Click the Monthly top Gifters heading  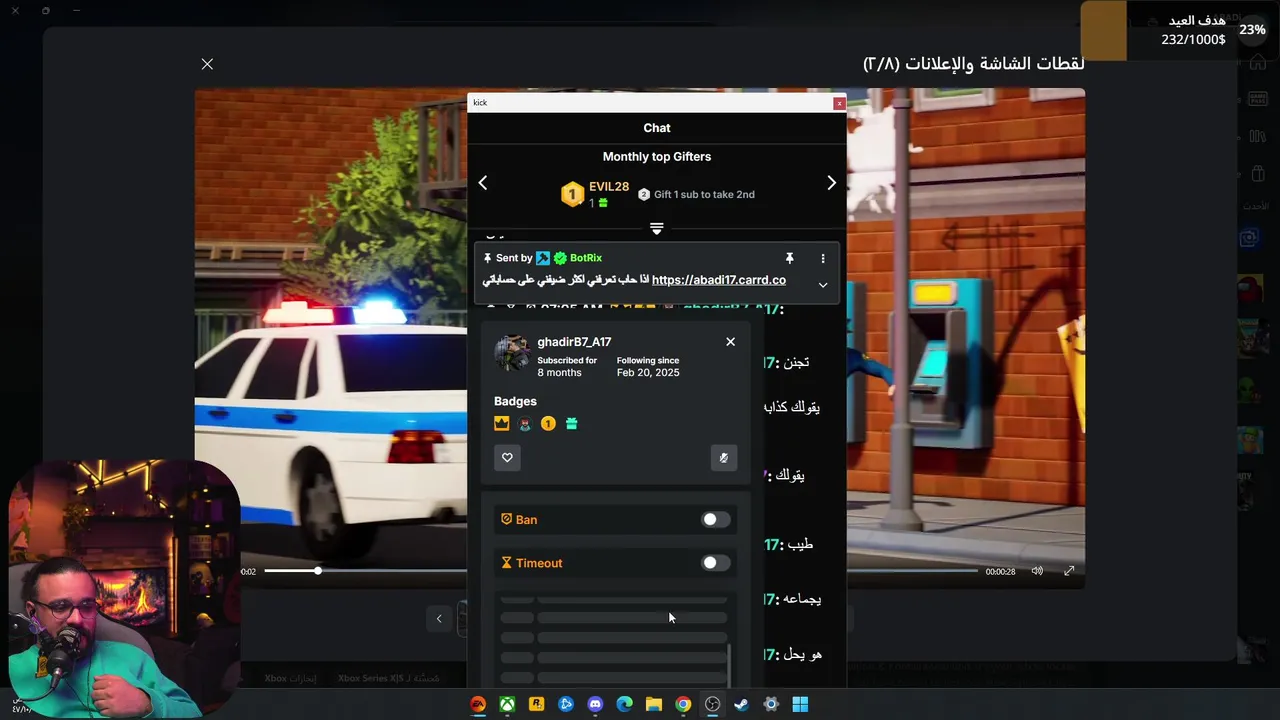(x=657, y=157)
